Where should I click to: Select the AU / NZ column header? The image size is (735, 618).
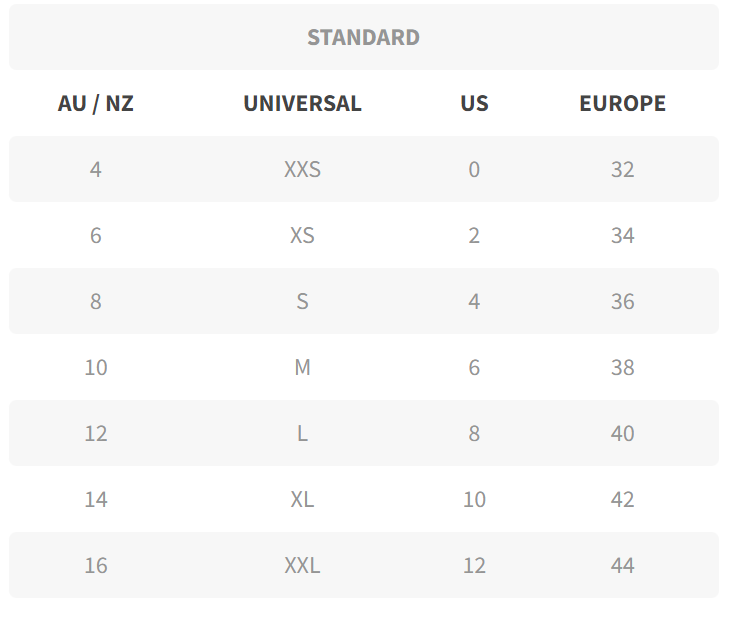[96, 103]
